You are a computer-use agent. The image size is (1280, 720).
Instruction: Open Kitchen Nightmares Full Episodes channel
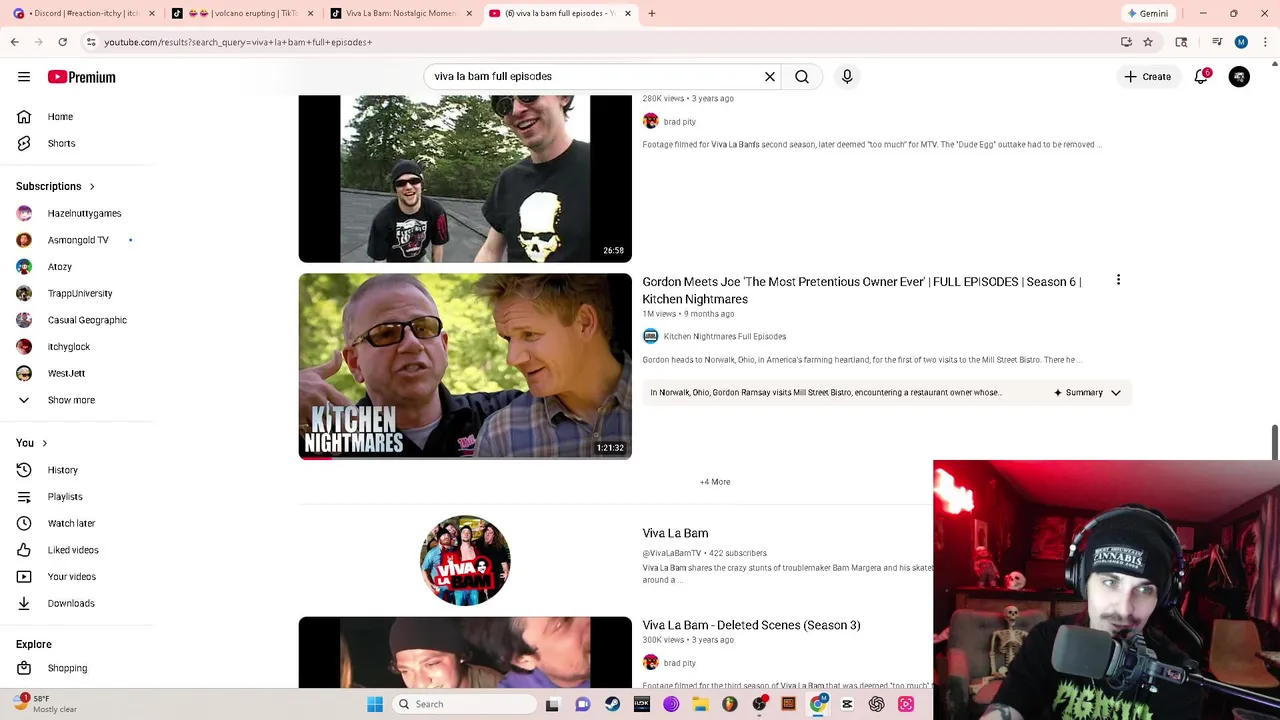[x=724, y=336]
